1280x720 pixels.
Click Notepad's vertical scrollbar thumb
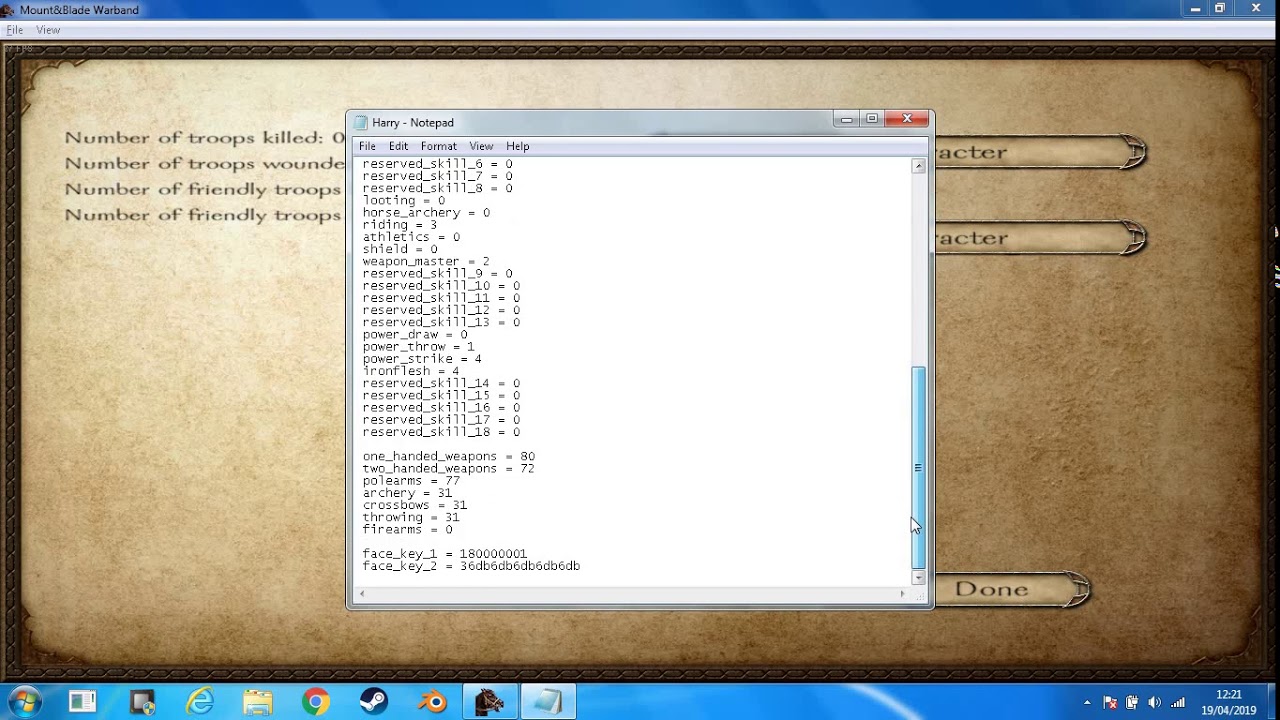click(918, 468)
